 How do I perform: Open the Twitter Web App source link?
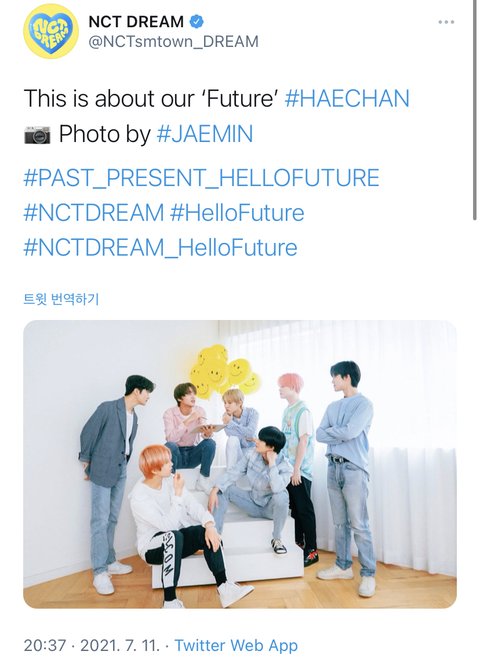(x=236, y=646)
